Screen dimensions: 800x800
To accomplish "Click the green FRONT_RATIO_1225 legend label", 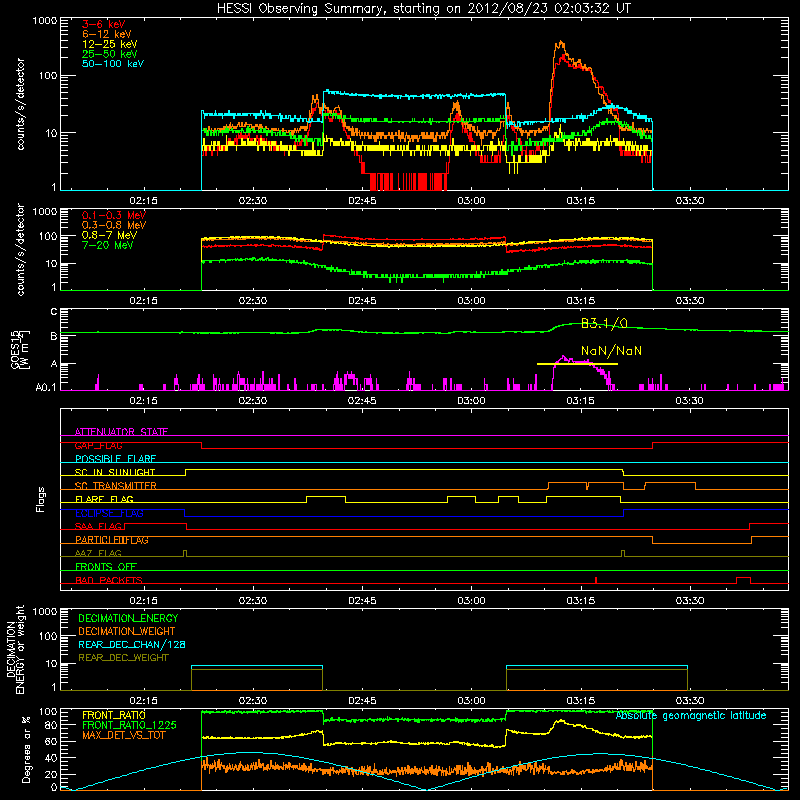I will [x=129, y=725].
